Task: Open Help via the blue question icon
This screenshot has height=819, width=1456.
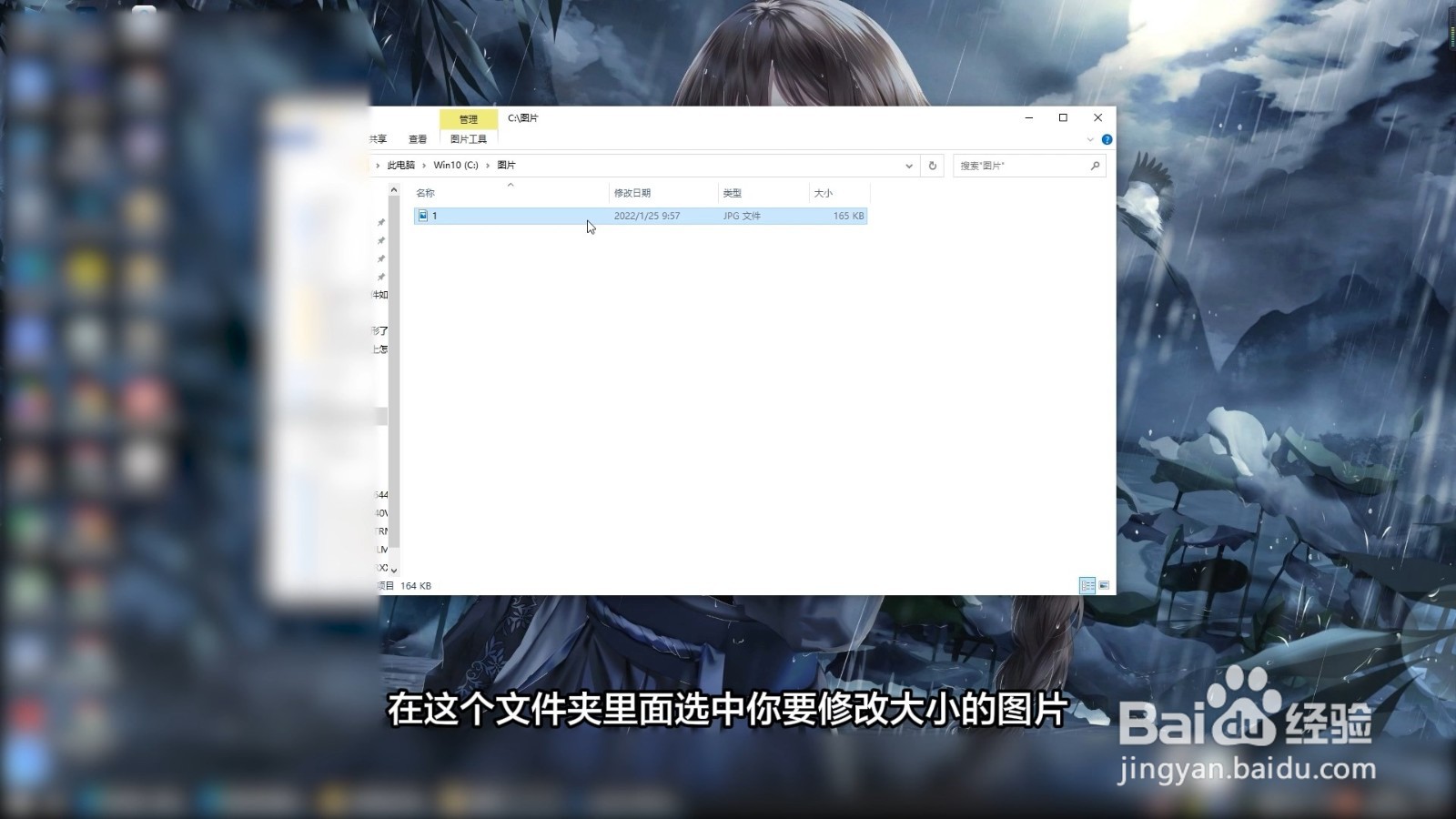Action: coord(1107,139)
